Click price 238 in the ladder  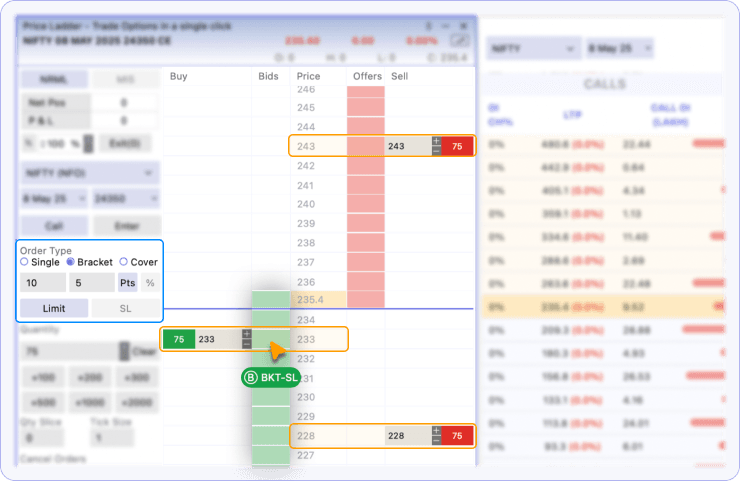click(x=306, y=243)
